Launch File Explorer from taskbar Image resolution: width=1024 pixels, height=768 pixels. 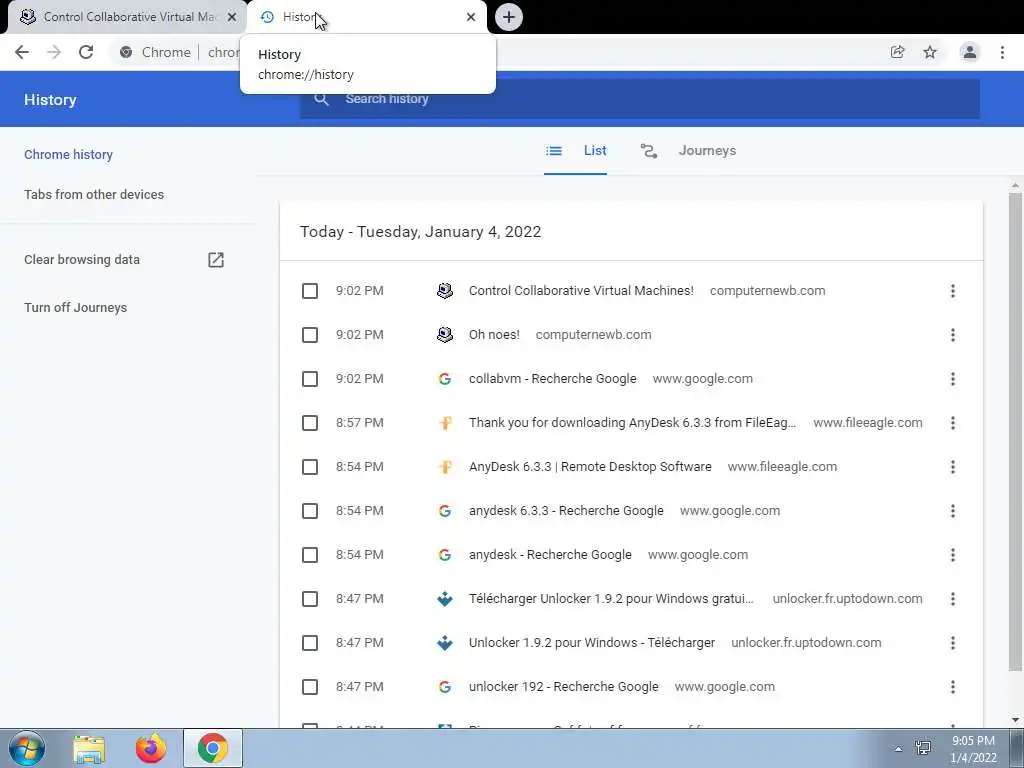[x=89, y=748]
